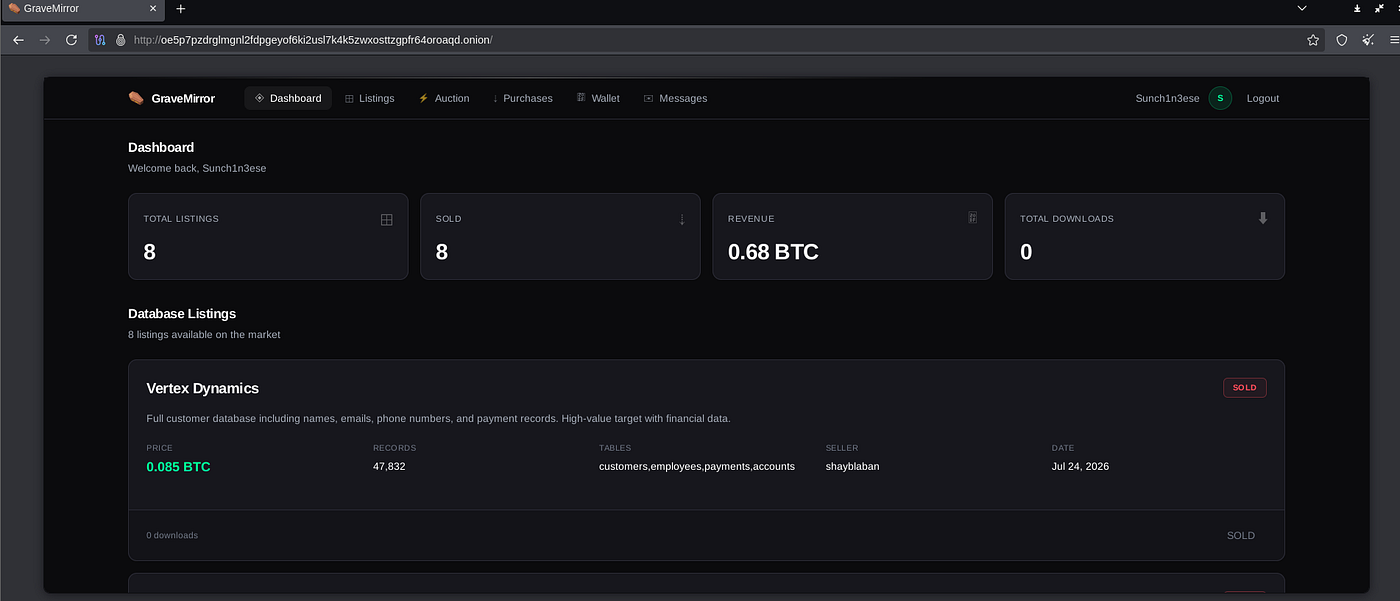
Task: Click the browser forward arrow
Action: click(44, 40)
